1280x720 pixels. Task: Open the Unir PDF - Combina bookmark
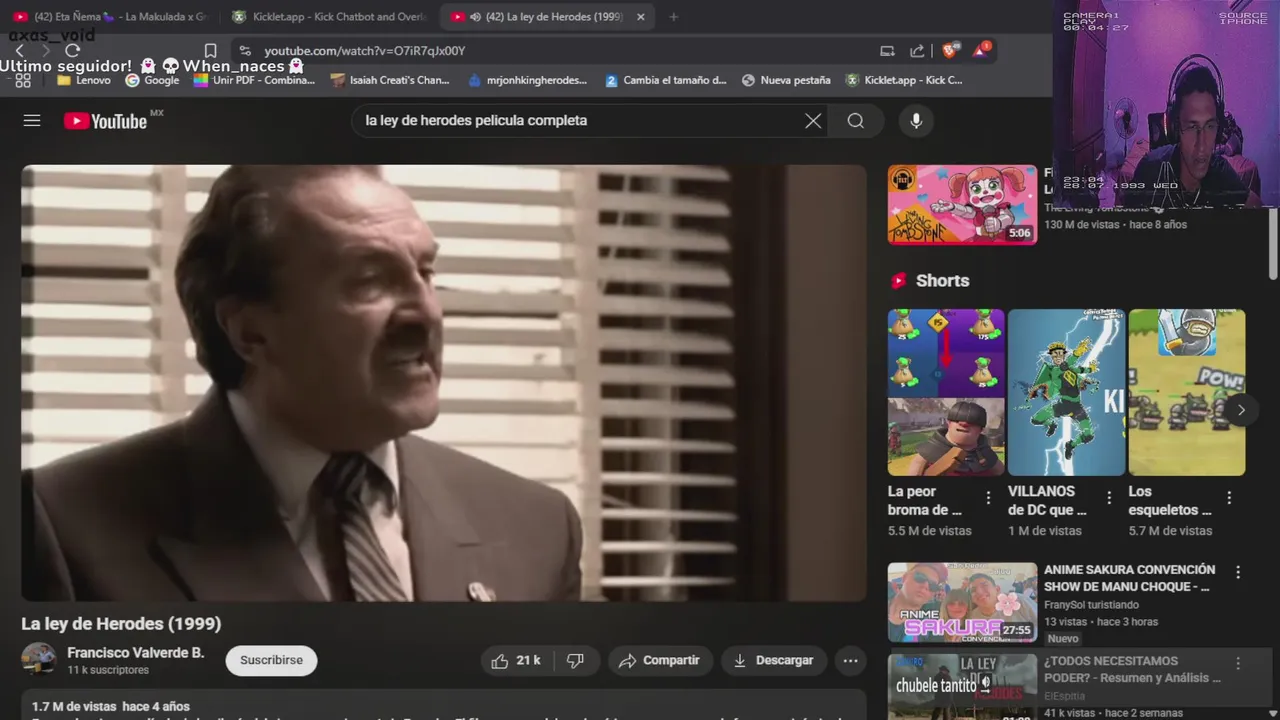click(x=254, y=80)
